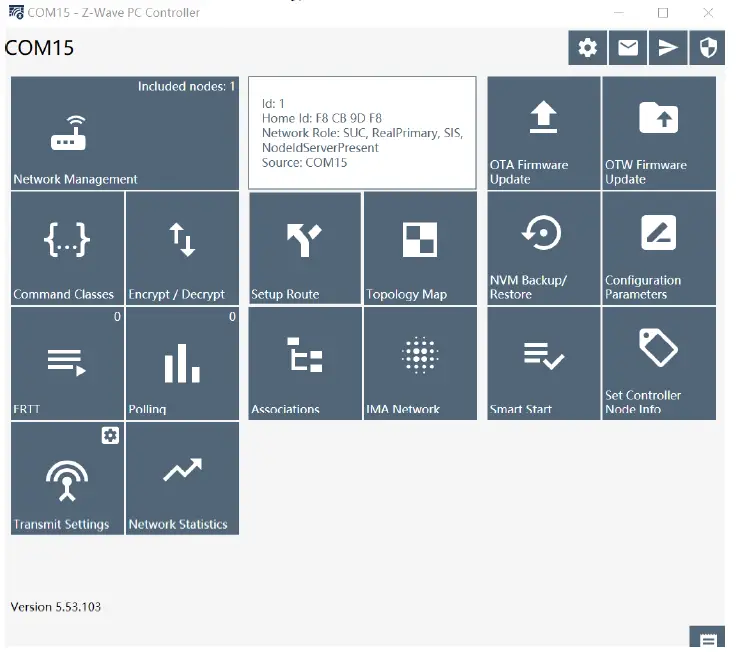Open the Smart Start tile
Screen dimensions: 736x659
(544, 363)
